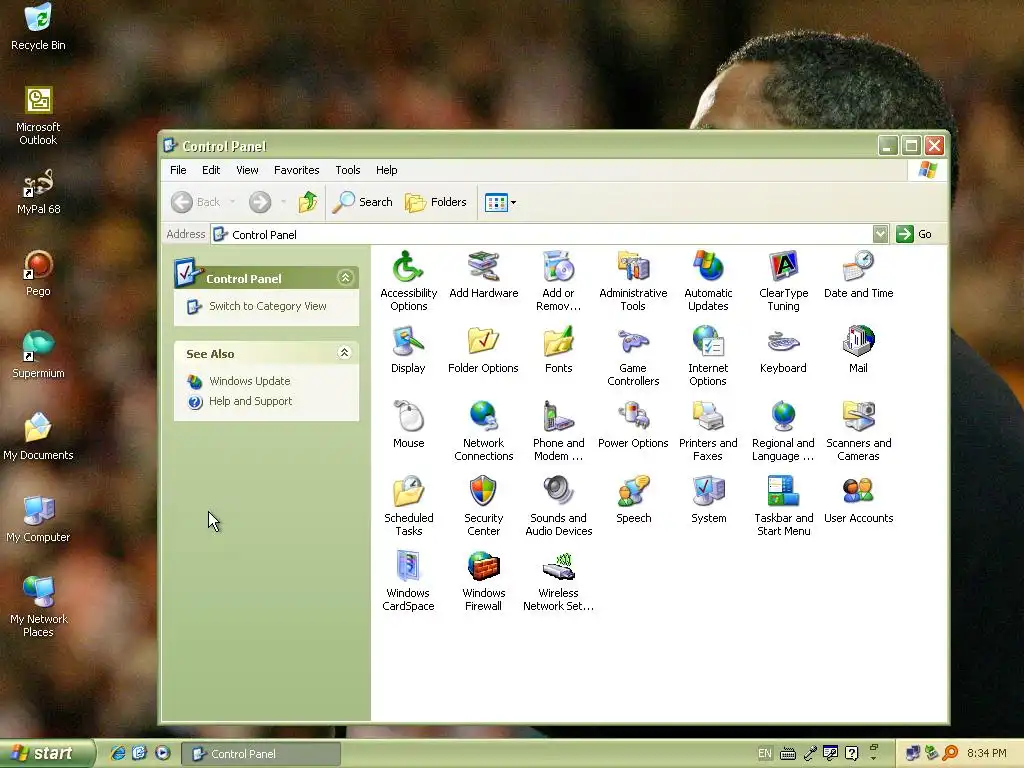
Task: Click the EN language bar indicator
Action: (765, 754)
